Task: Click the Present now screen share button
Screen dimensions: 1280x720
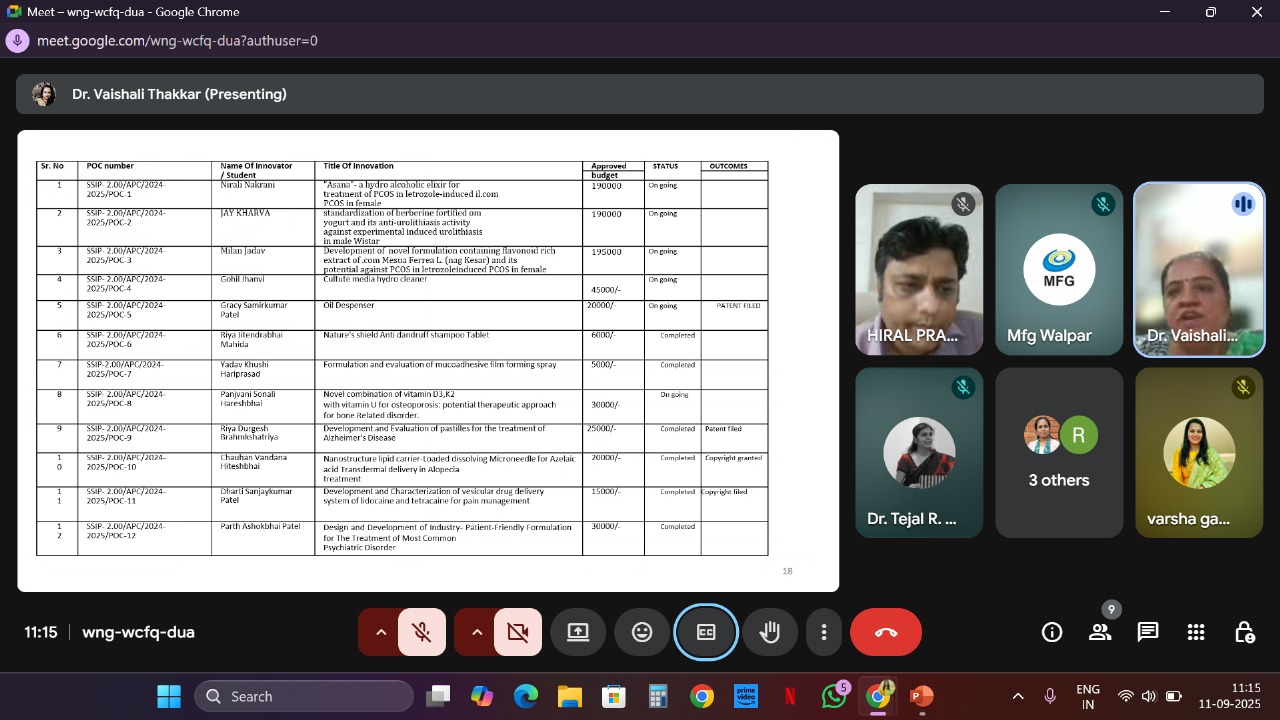Action: [578, 632]
